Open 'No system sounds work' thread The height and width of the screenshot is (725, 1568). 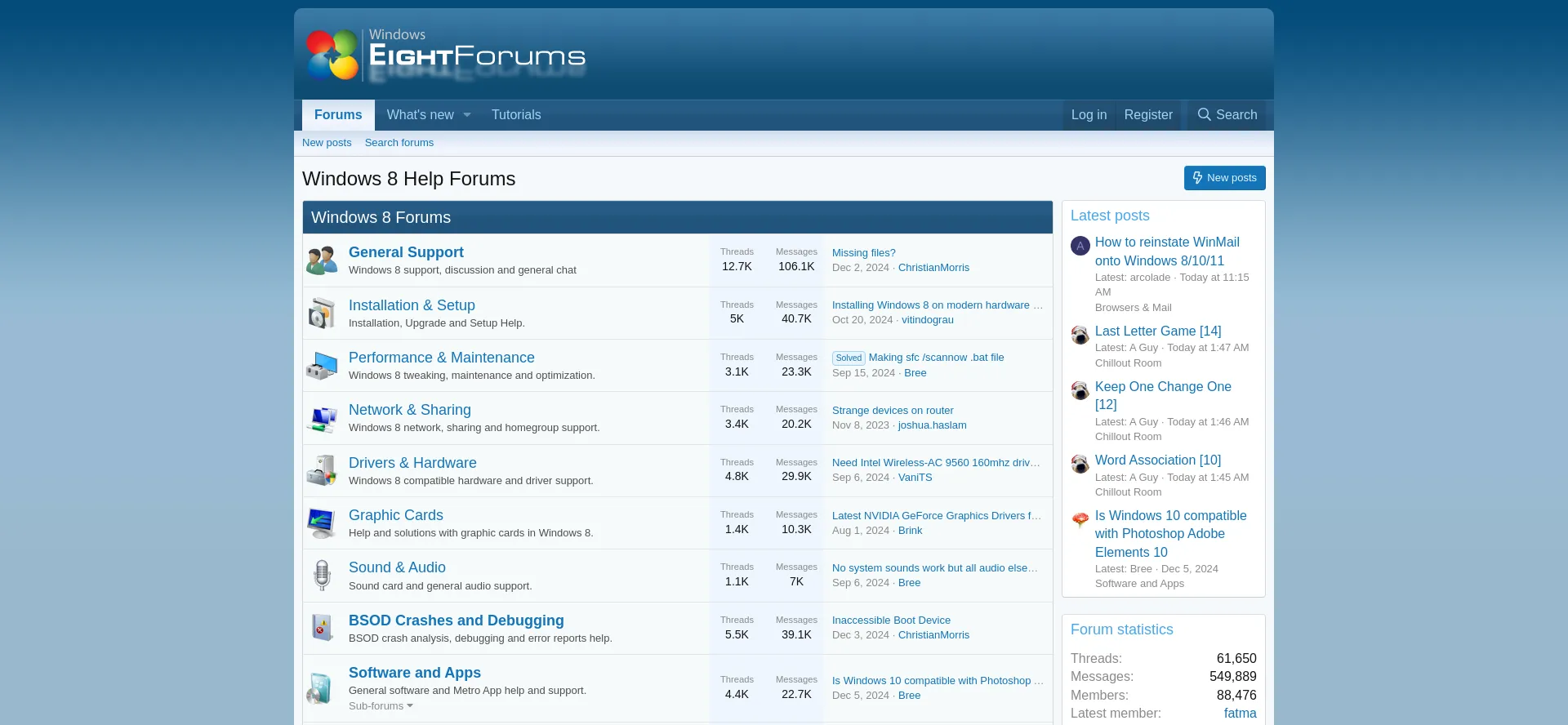[935, 568]
